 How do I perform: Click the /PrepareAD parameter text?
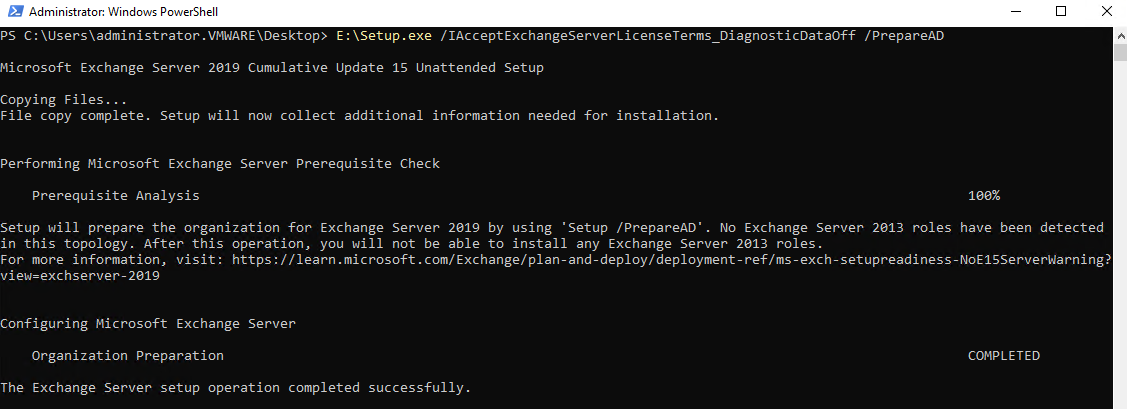pyautogui.click(x=904, y=36)
